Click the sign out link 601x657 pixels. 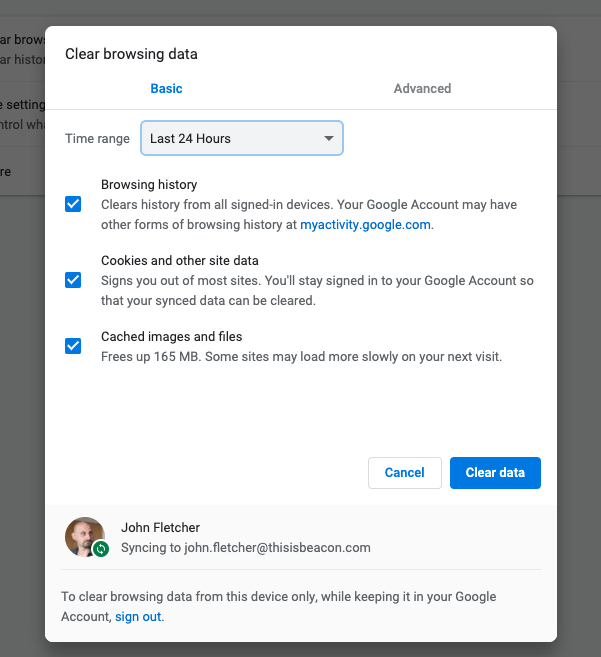click(x=137, y=617)
